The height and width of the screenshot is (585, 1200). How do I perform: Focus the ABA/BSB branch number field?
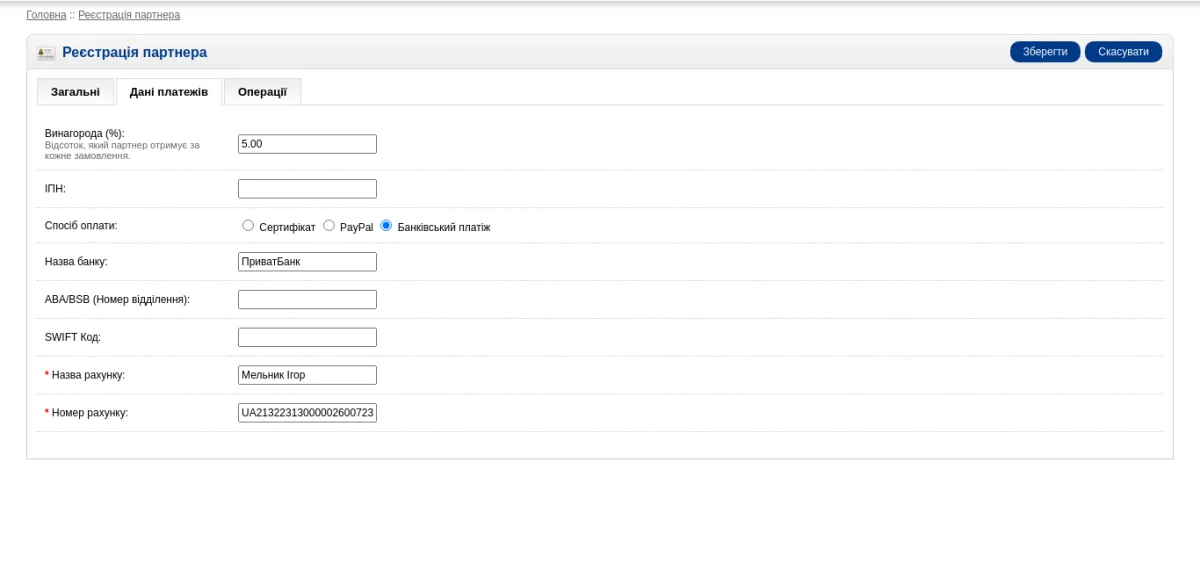307,300
